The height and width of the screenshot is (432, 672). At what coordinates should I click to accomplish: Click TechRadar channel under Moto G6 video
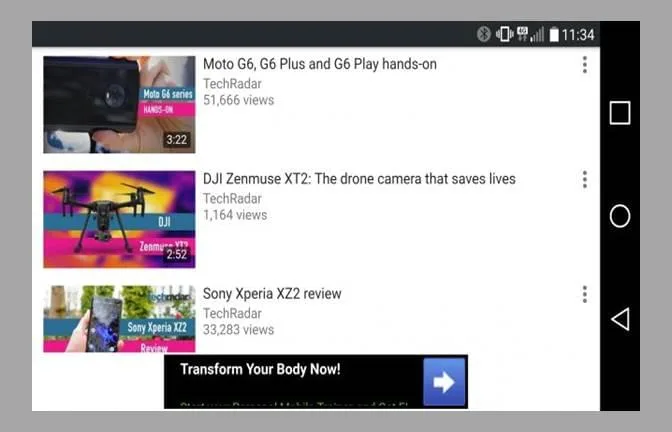coord(232,84)
